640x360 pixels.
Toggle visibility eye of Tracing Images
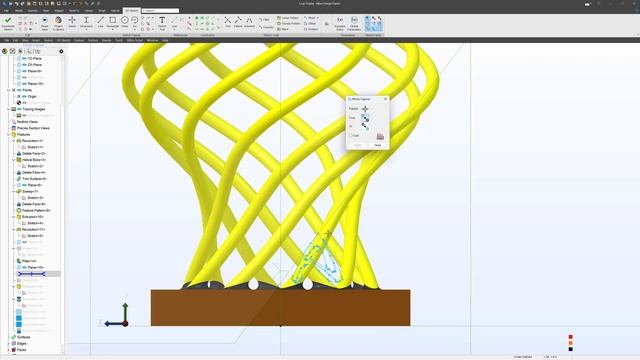[19, 109]
